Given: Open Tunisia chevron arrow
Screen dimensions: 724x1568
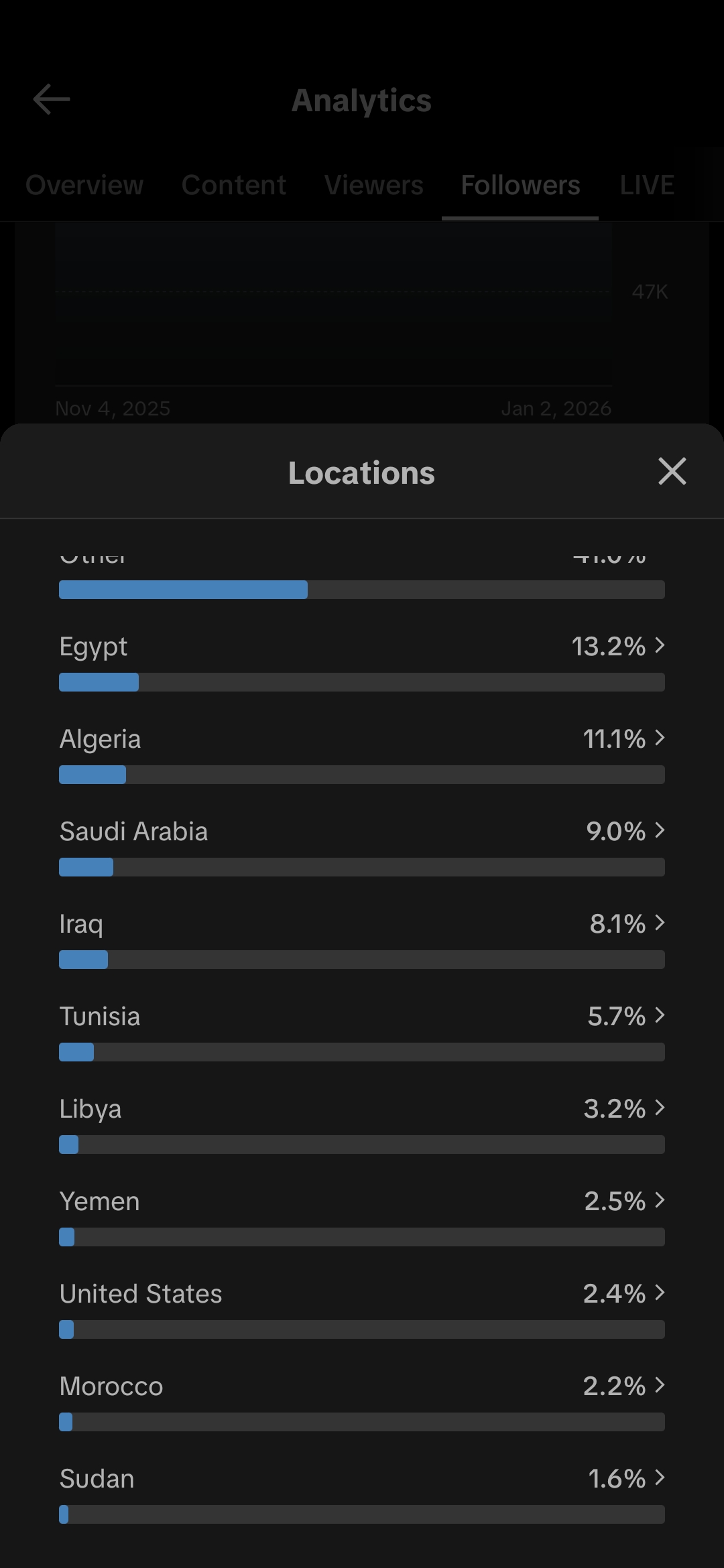Looking at the screenshot, I should [x=660, y=1015].
